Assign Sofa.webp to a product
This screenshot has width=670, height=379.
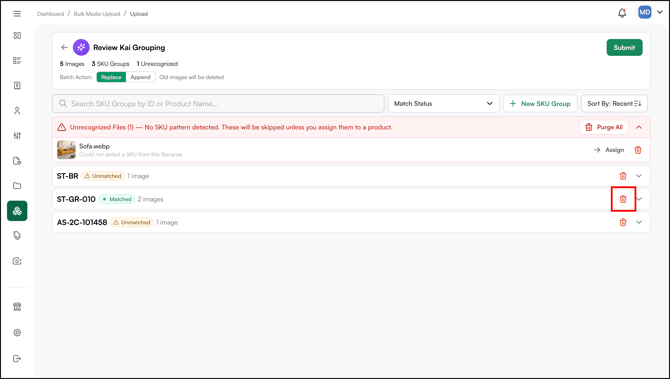point(609,150)
